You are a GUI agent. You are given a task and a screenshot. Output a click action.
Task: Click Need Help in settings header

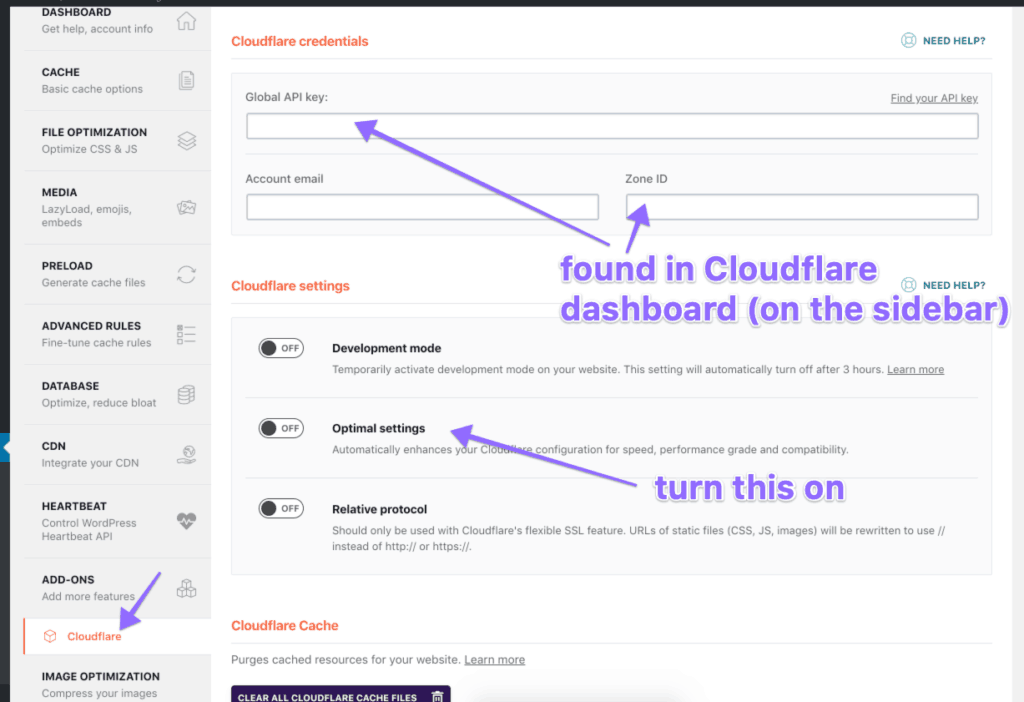pos(953,285)
